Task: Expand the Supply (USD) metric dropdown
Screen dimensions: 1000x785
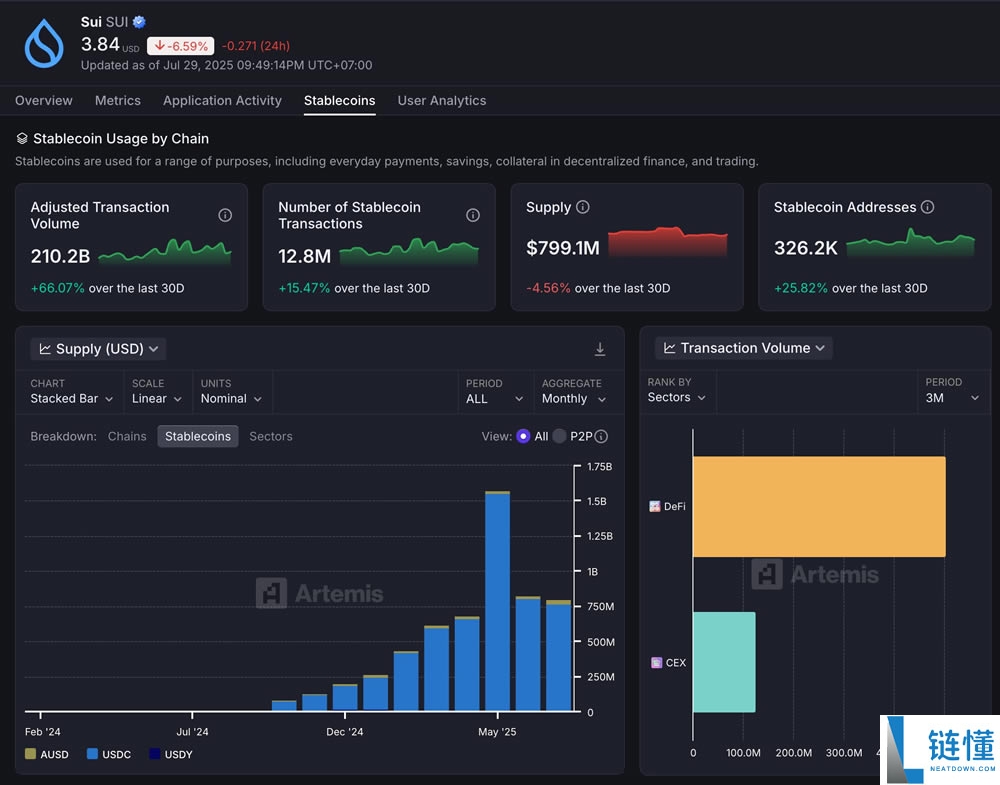Action: pos(98,349)
